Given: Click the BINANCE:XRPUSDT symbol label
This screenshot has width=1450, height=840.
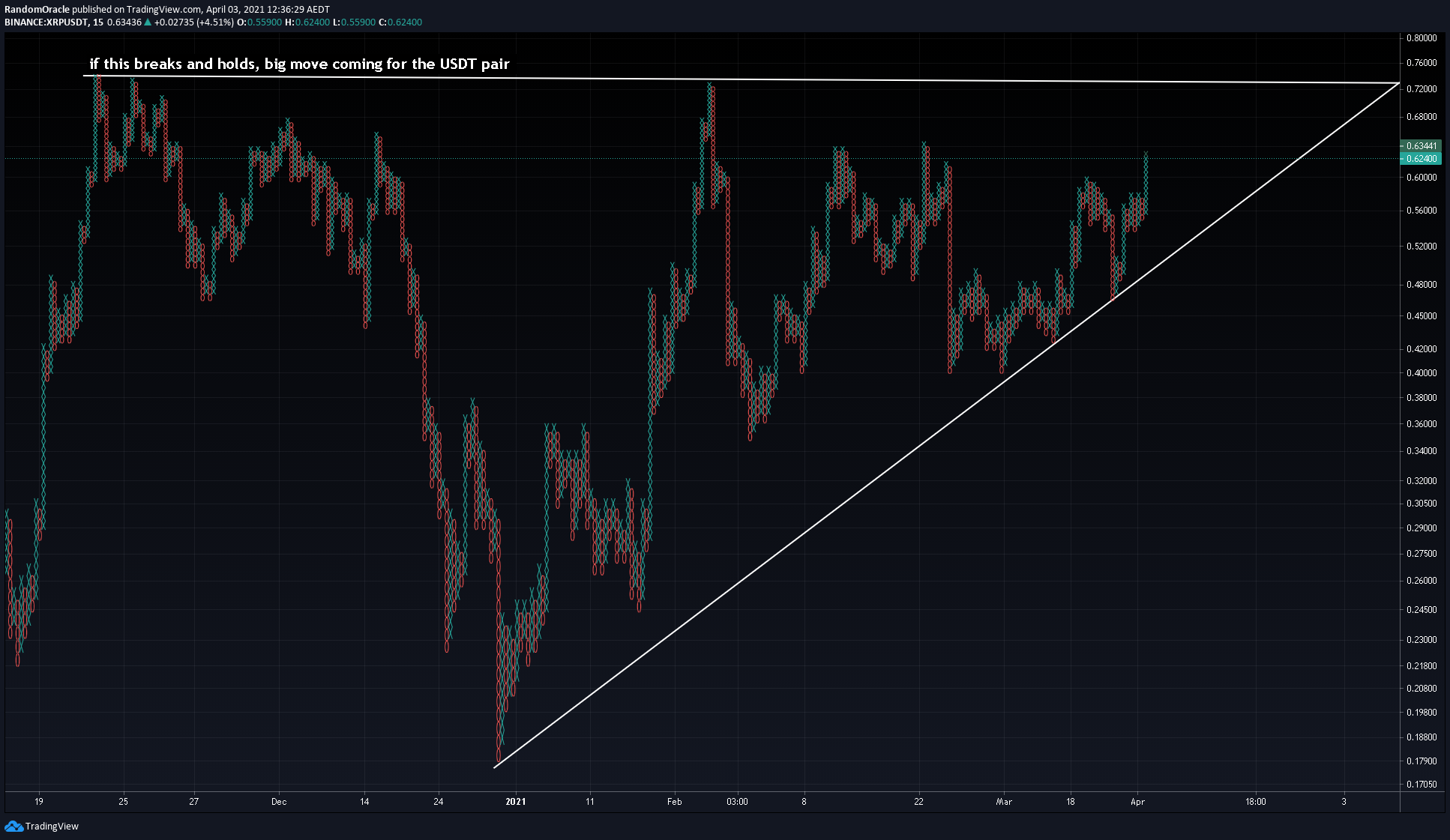Looking at the screenshot, I should tap(46, 22).
